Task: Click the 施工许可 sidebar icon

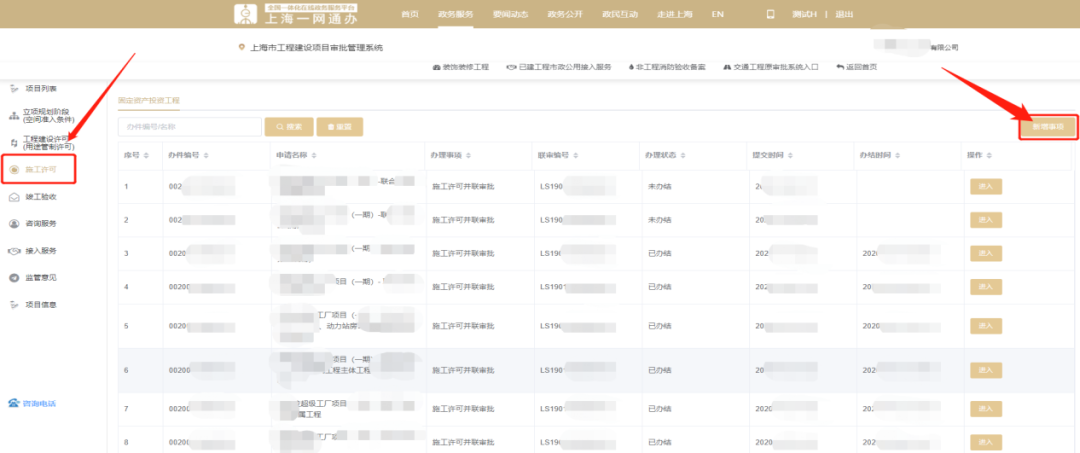Action: [x=14, y=170]
